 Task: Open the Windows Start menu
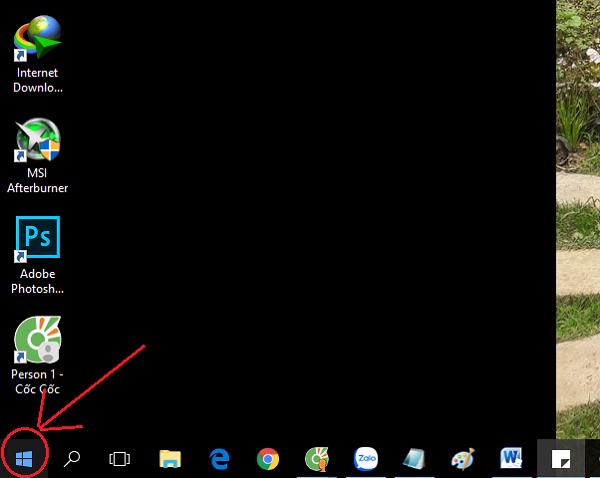[24, 458]
